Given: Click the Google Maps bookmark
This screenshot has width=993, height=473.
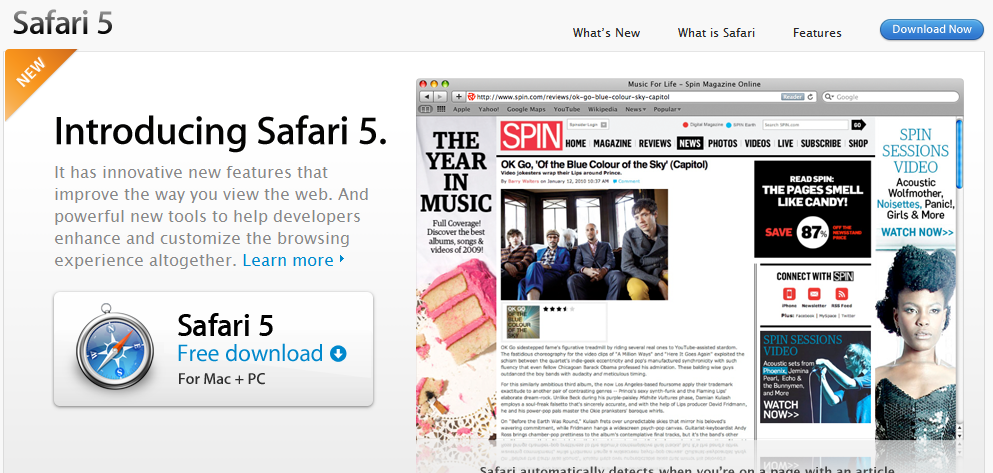Looking at the screenshot, I should (526, 109).
